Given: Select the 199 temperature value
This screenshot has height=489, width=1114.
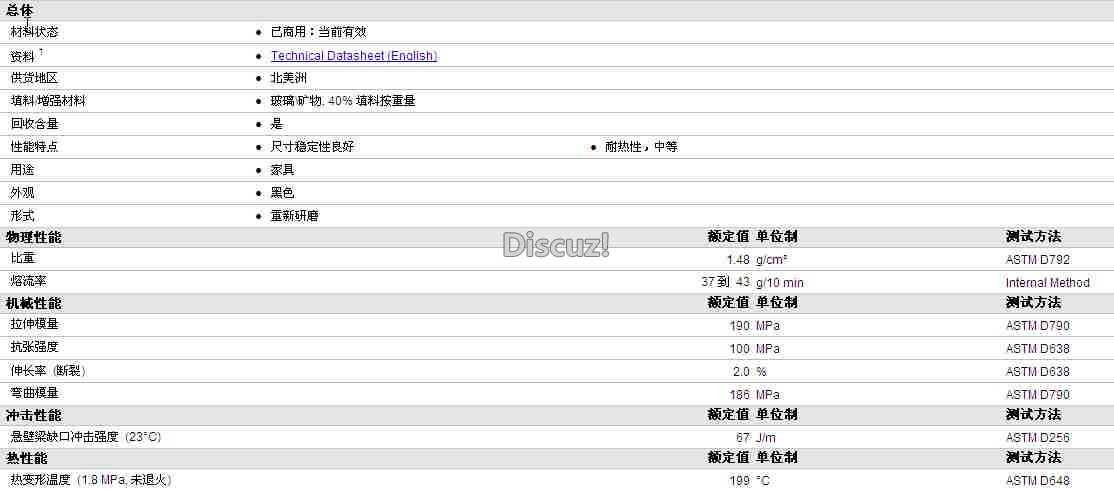Looking at the screenshot, I should pyautogui.click(x=740, y=481).
